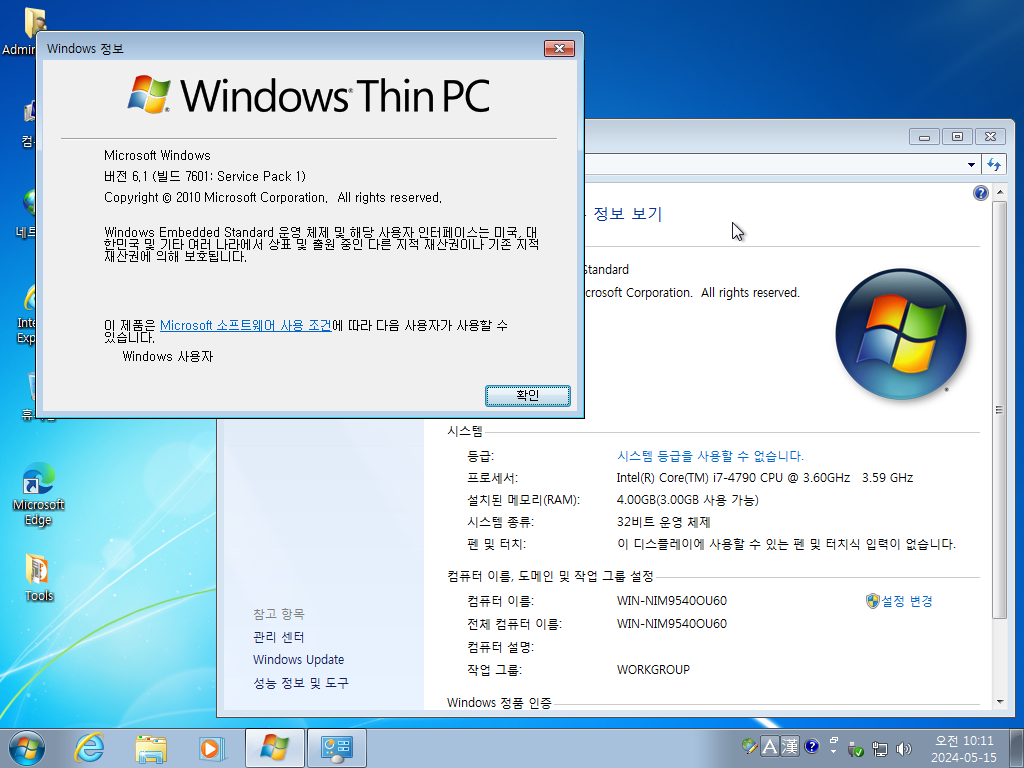
Task: Open 성능 정보 및 도구 link
Action: pyautogui.click(x=300, y=683)
